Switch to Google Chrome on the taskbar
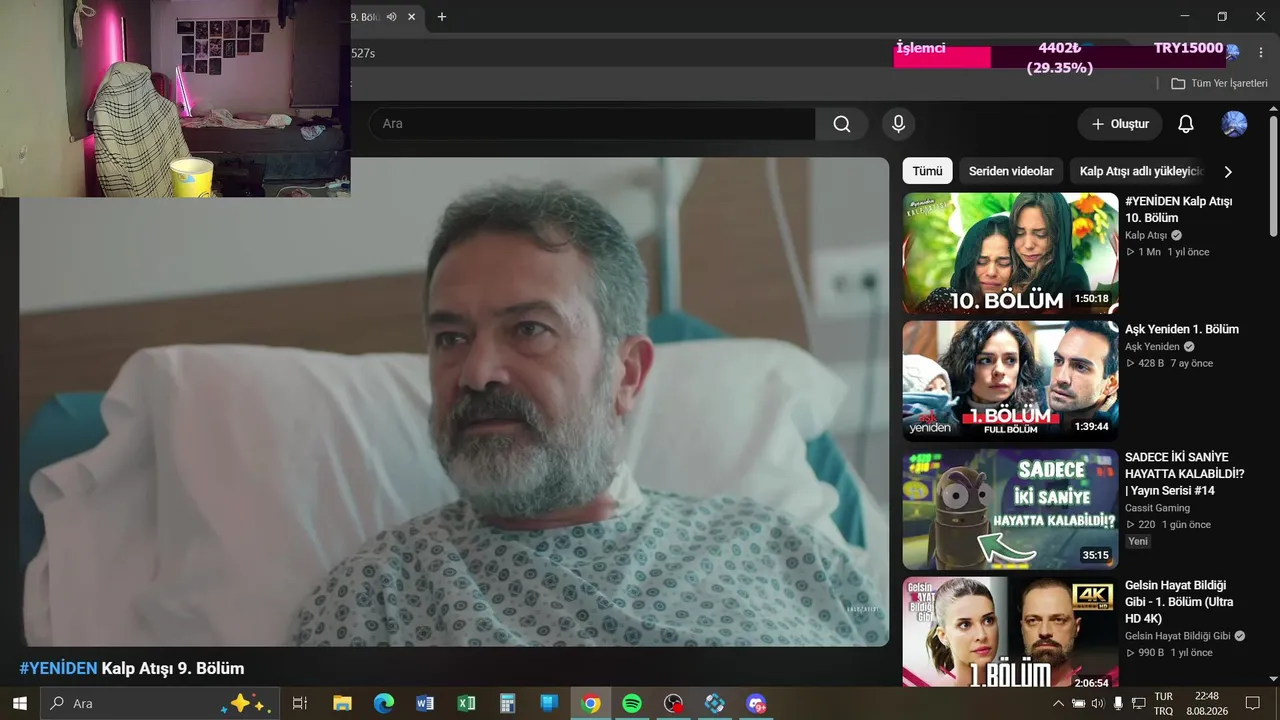 click(591, 703)
